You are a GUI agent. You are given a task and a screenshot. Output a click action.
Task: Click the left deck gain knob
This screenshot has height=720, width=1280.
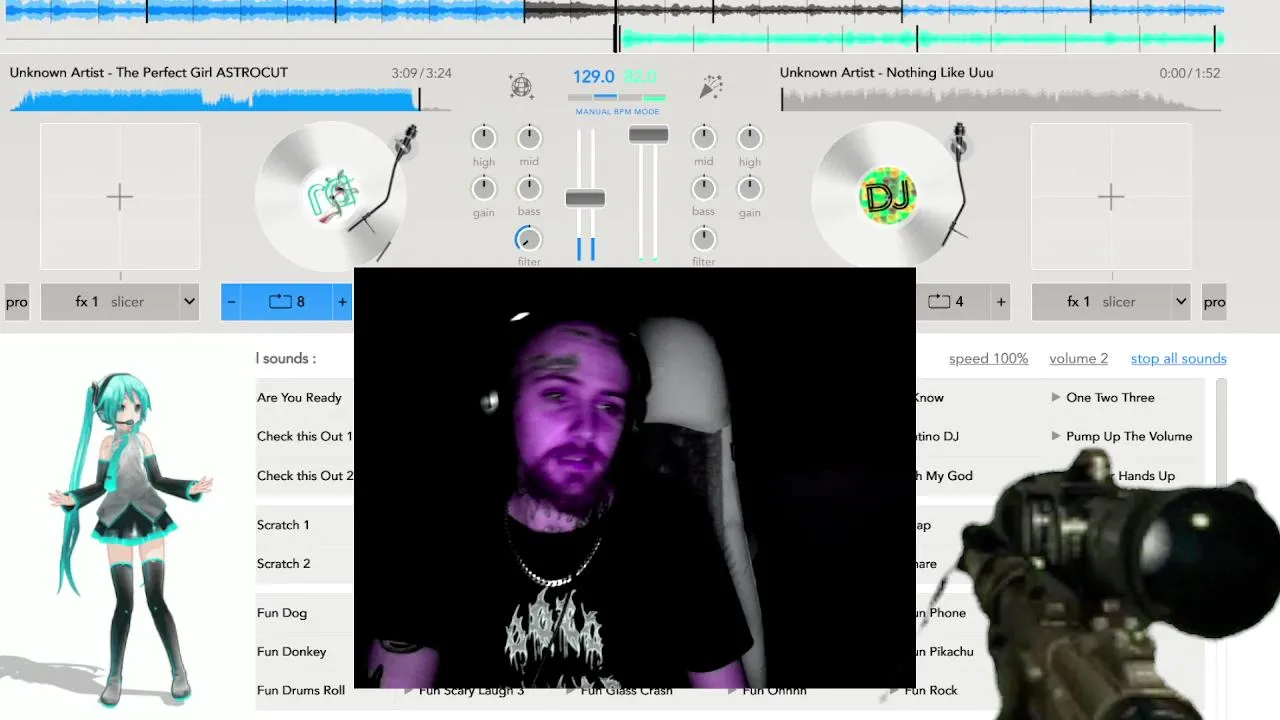click(x=484, y=189)
